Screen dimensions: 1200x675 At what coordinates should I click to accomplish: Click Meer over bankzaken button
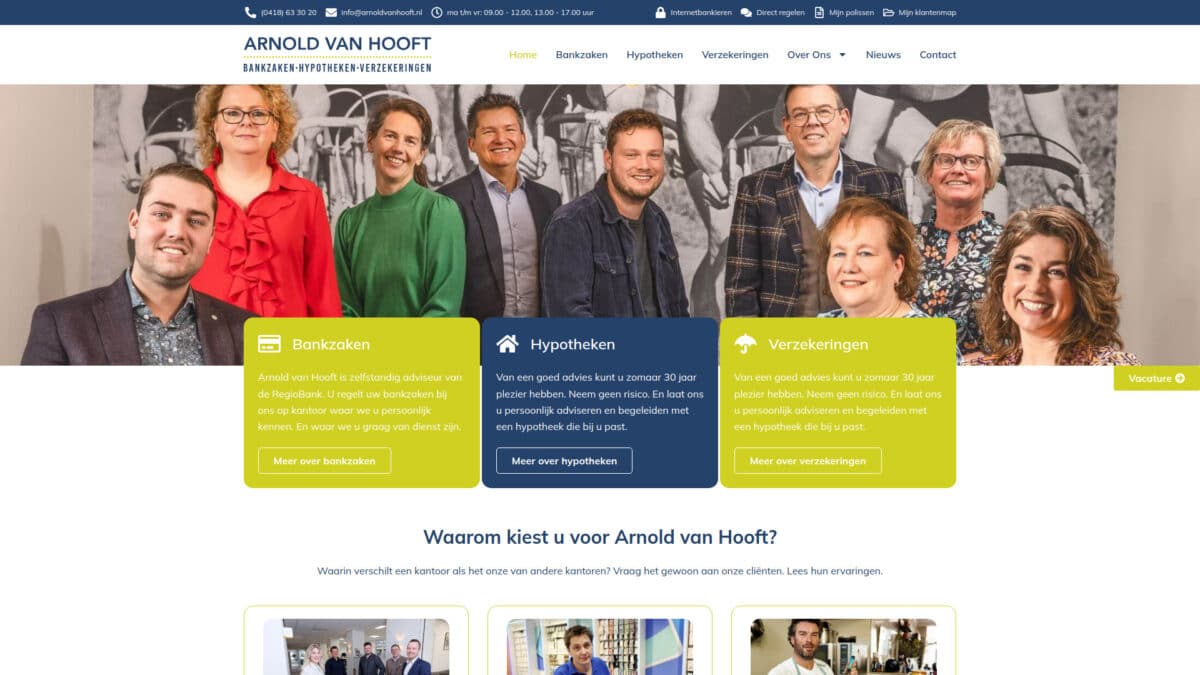click(x=324, y=461)
